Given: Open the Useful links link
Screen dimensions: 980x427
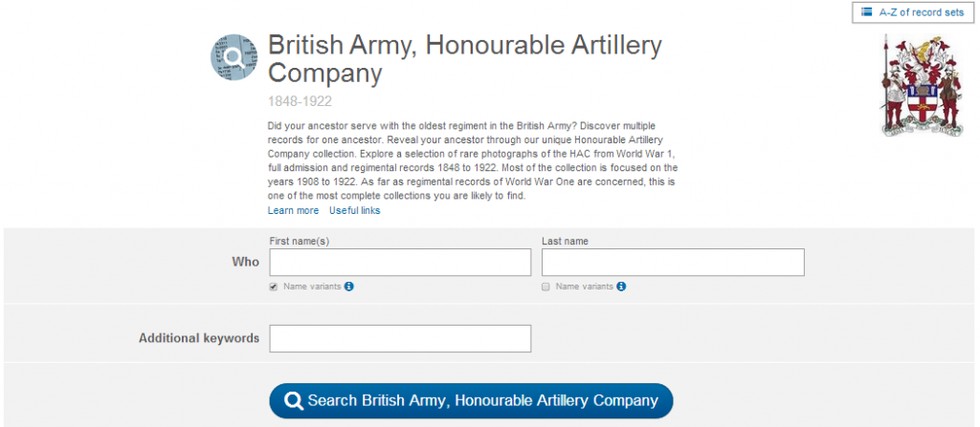Looking at the screenshot, I should pyautogui.click(x=354, y=211).
